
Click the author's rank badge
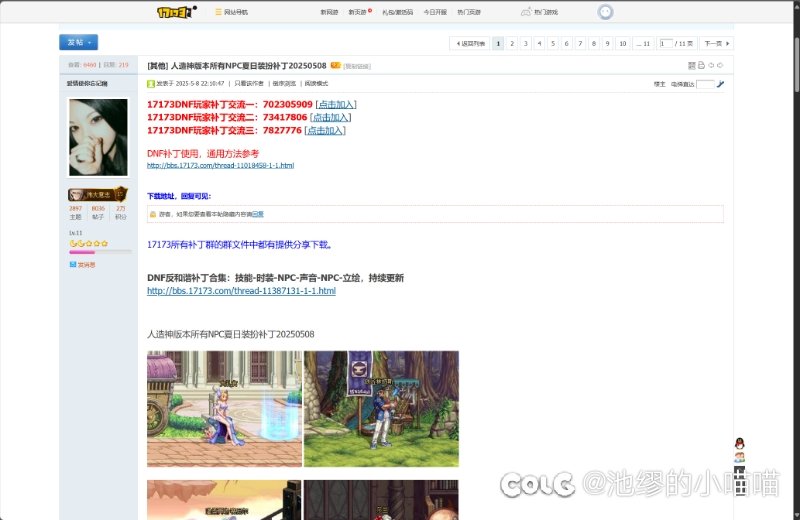(x=97, y=194)
